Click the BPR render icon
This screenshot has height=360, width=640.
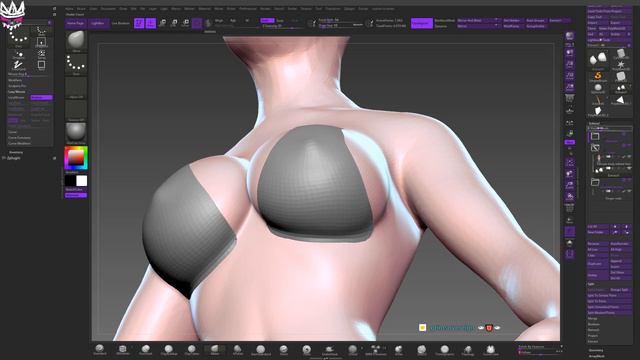(570, 36)
